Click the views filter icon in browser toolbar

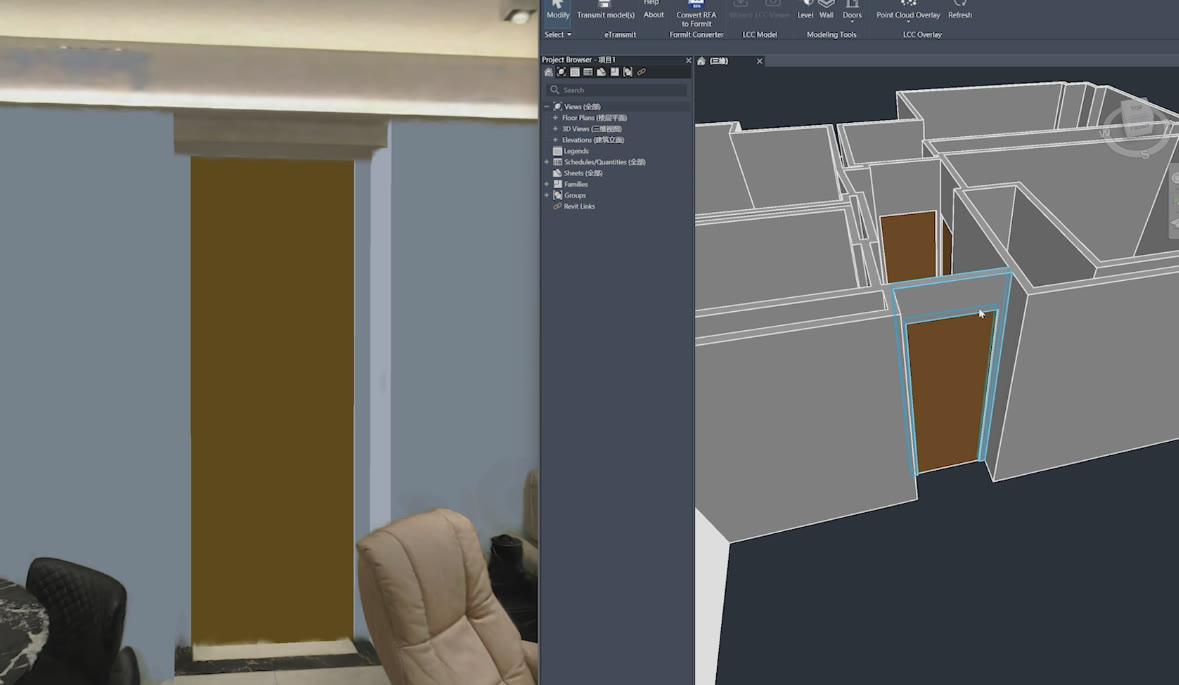(x=562, y=72)
